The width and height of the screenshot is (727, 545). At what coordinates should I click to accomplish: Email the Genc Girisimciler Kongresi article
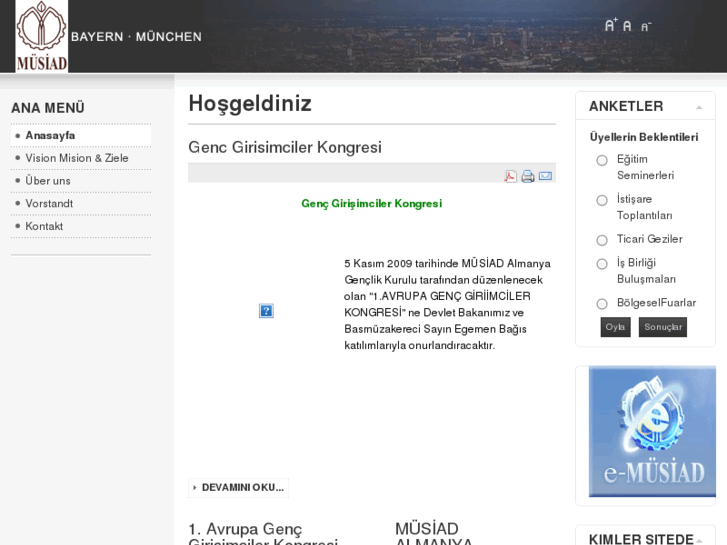tap(545, 176)
